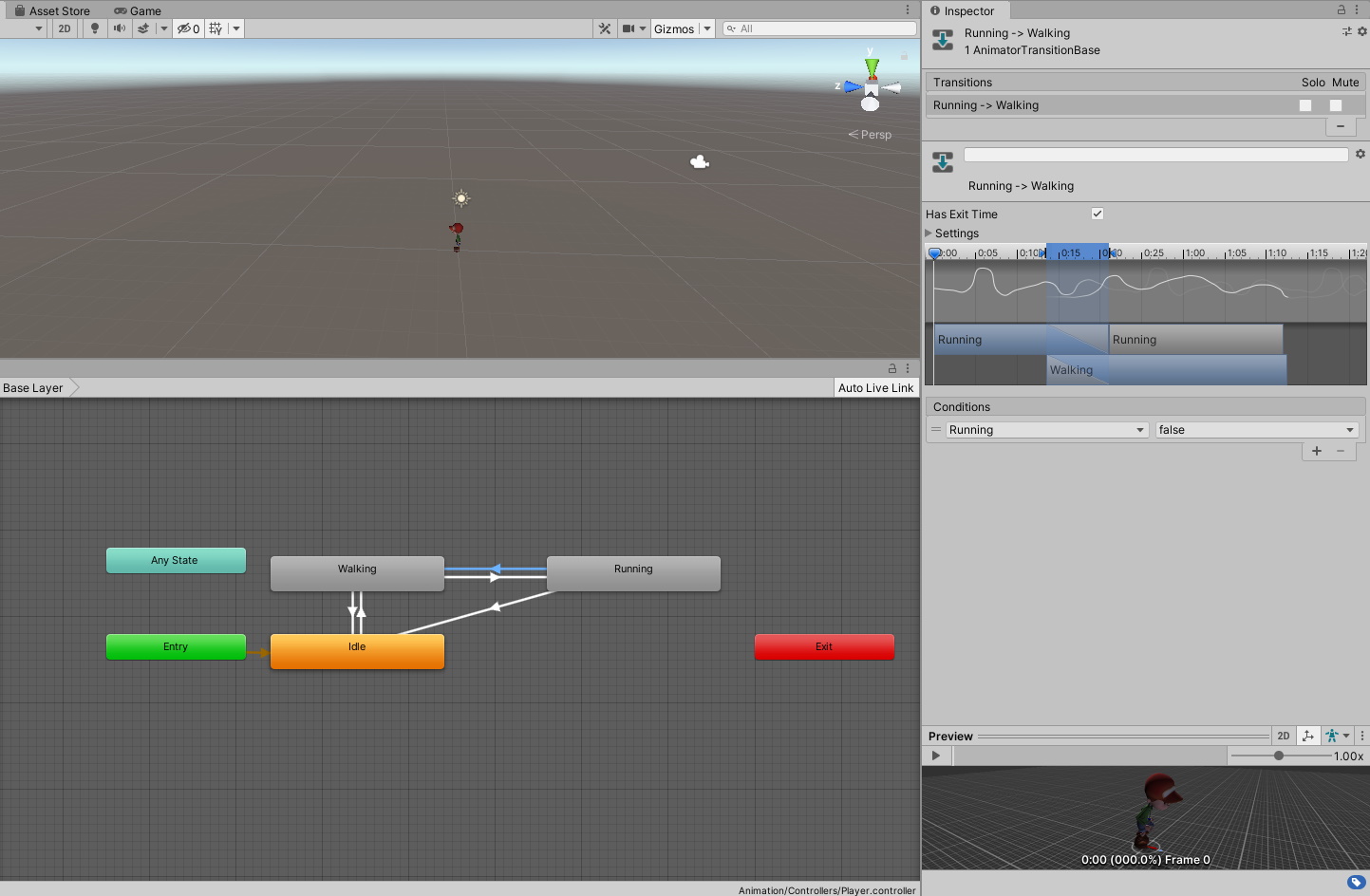
Task: Toggle Solo for Running -> Walking transition
Action: 1305,105
